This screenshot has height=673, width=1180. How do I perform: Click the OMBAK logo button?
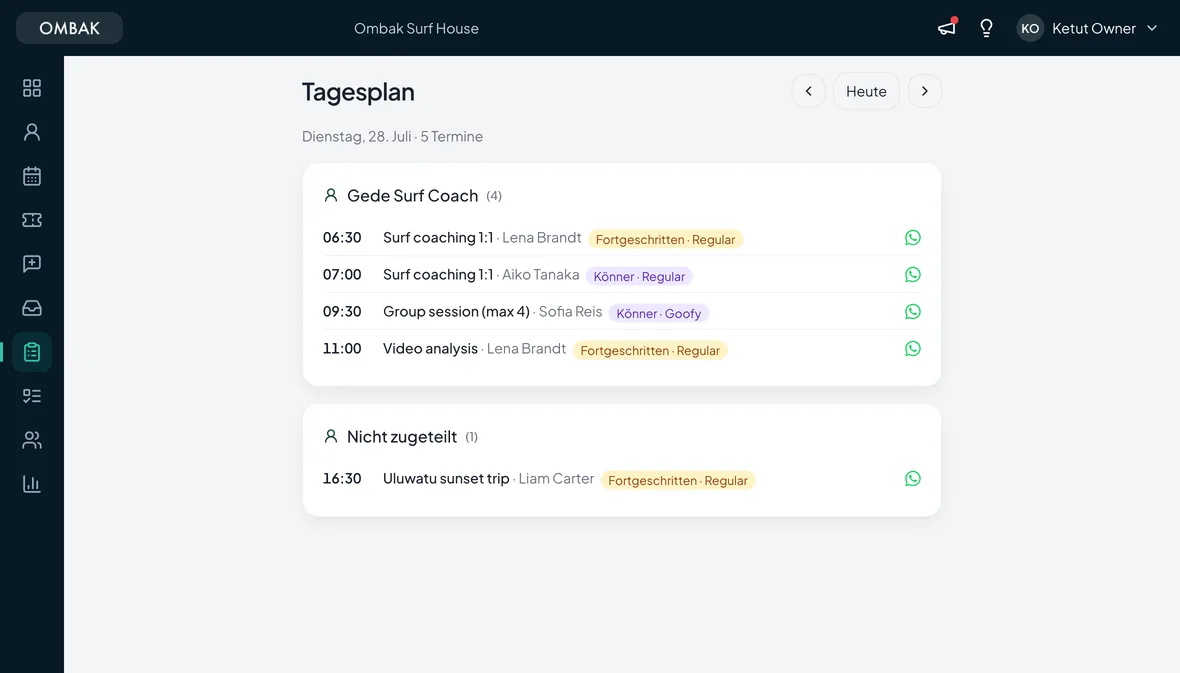coord(69,28)
